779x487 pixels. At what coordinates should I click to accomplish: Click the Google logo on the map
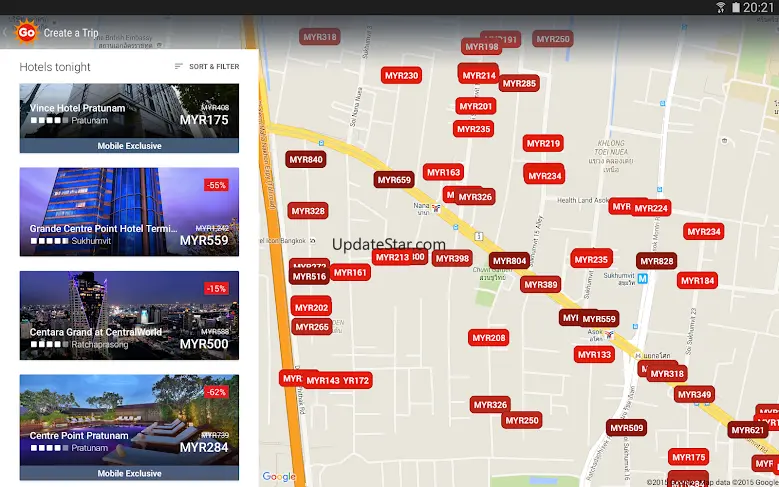coord(279,477)
